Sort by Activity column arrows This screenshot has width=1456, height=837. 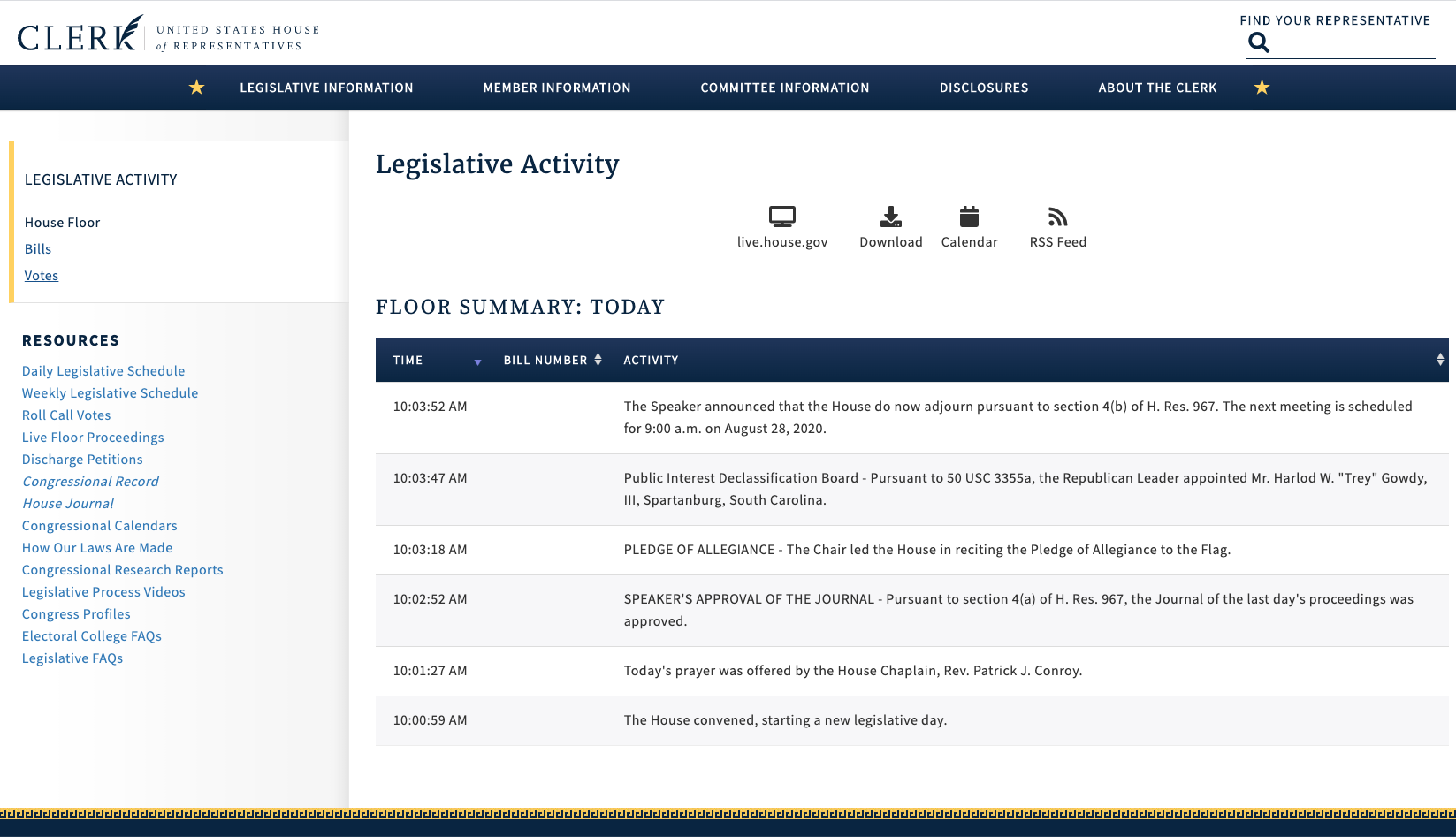[x=1440, y=360]
